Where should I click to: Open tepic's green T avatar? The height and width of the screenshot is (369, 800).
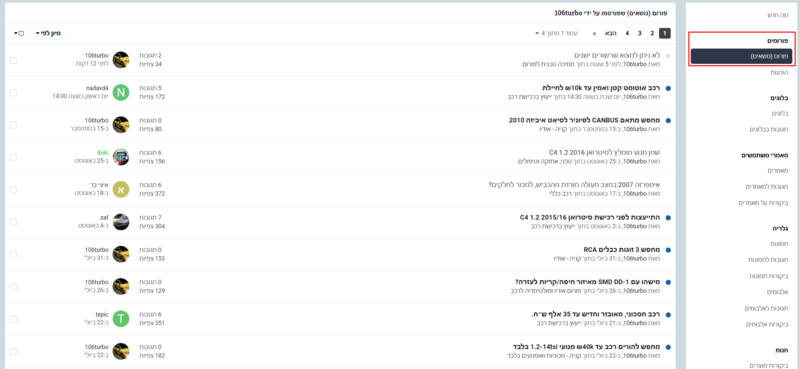click(121, 319)
